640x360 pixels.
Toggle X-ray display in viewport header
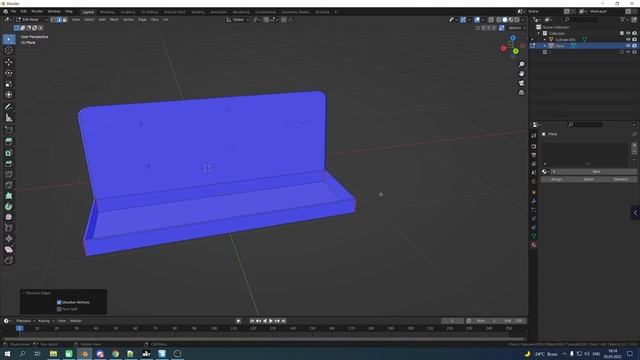(491, 20)
